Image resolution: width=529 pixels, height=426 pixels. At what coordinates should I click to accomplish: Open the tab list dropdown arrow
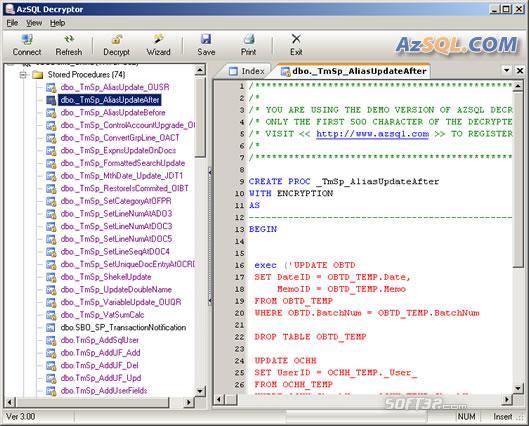coord(506,70)
